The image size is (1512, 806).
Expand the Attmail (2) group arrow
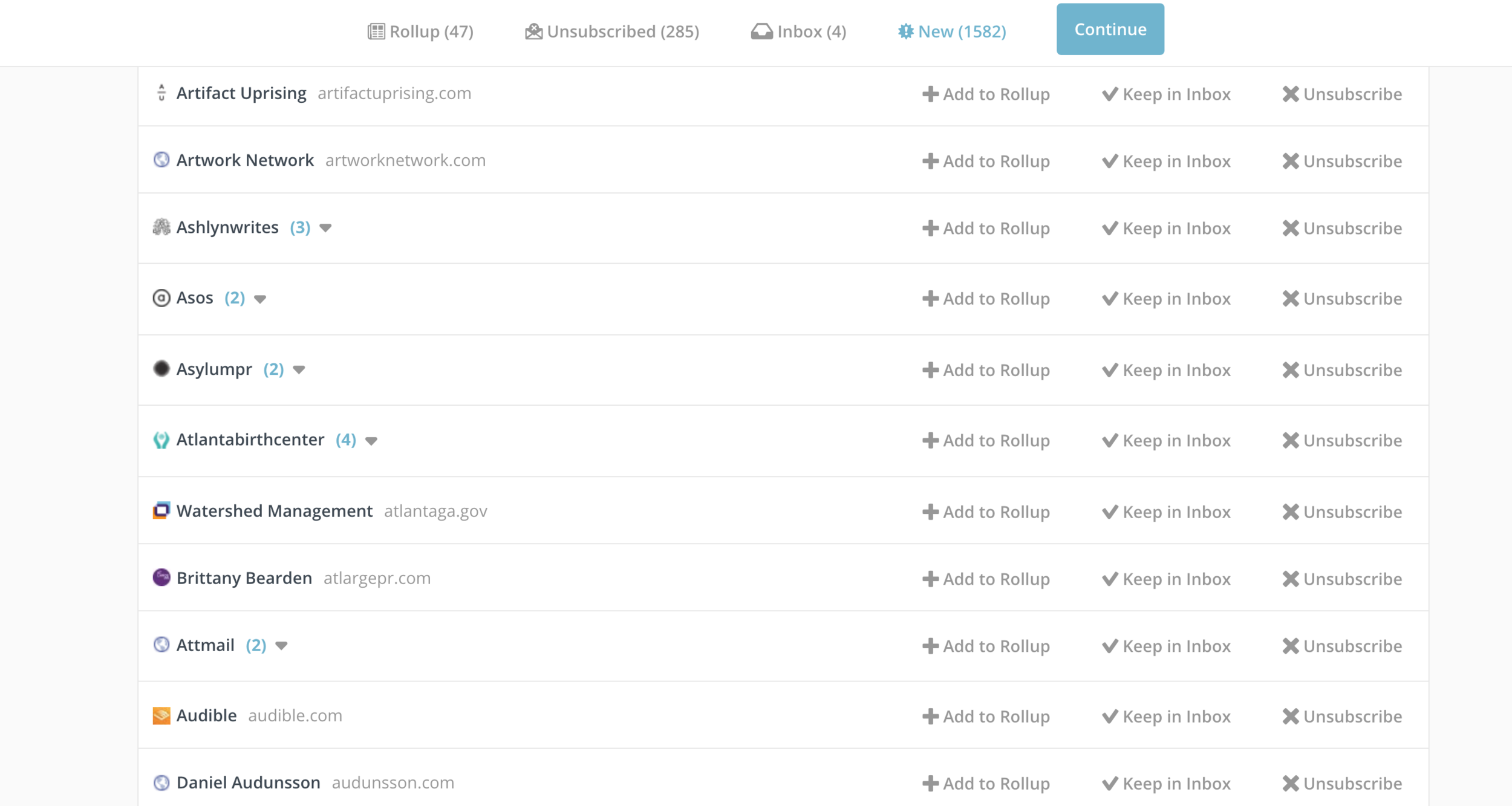point(281,646)
